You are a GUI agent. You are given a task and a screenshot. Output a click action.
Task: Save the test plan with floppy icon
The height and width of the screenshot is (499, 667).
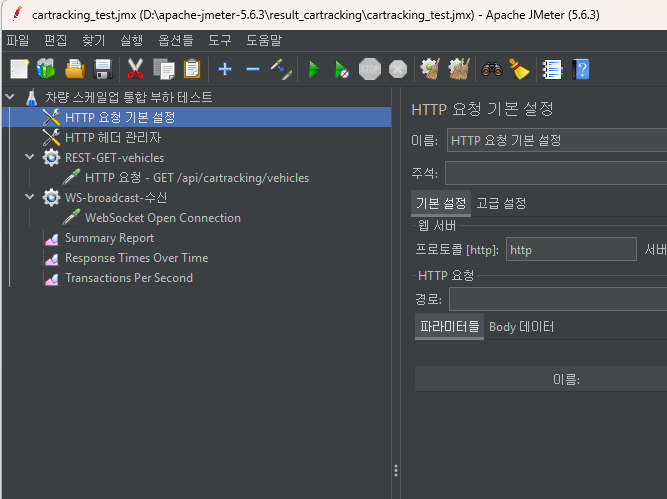point(103,69)
